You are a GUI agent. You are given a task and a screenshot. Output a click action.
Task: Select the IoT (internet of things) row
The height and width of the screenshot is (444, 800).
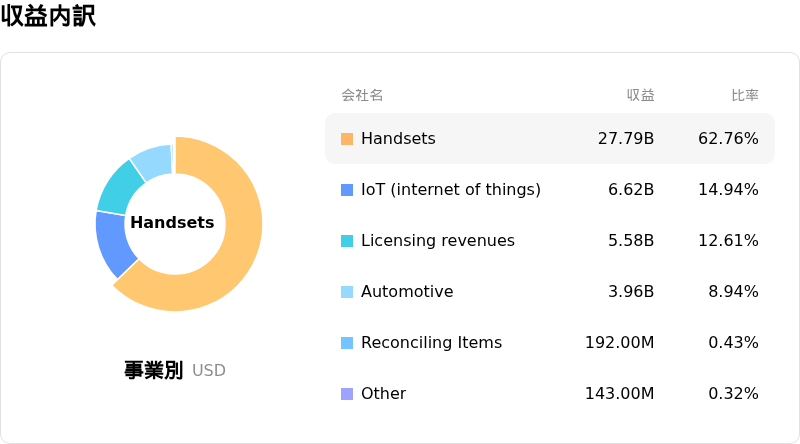(x=450, y=190)
